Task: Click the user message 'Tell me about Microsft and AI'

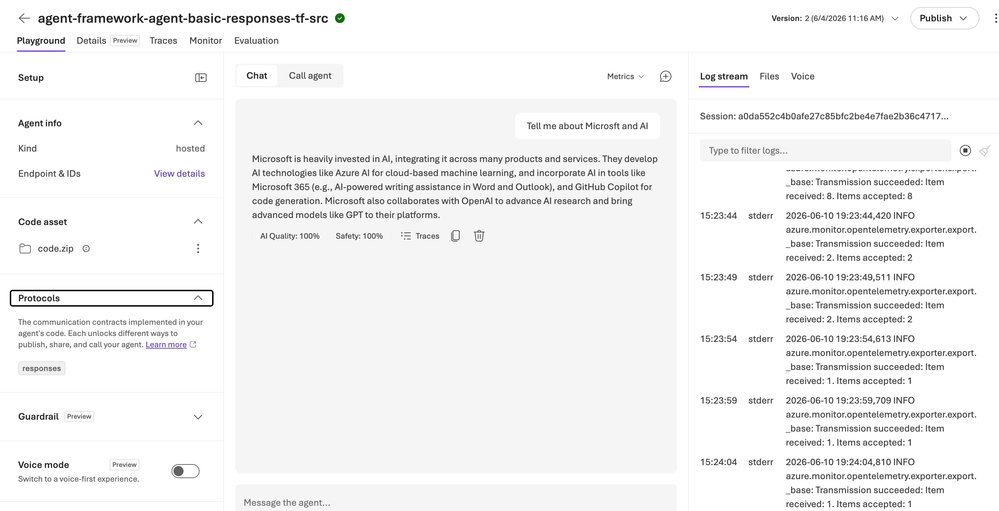Action: (587, 126)
